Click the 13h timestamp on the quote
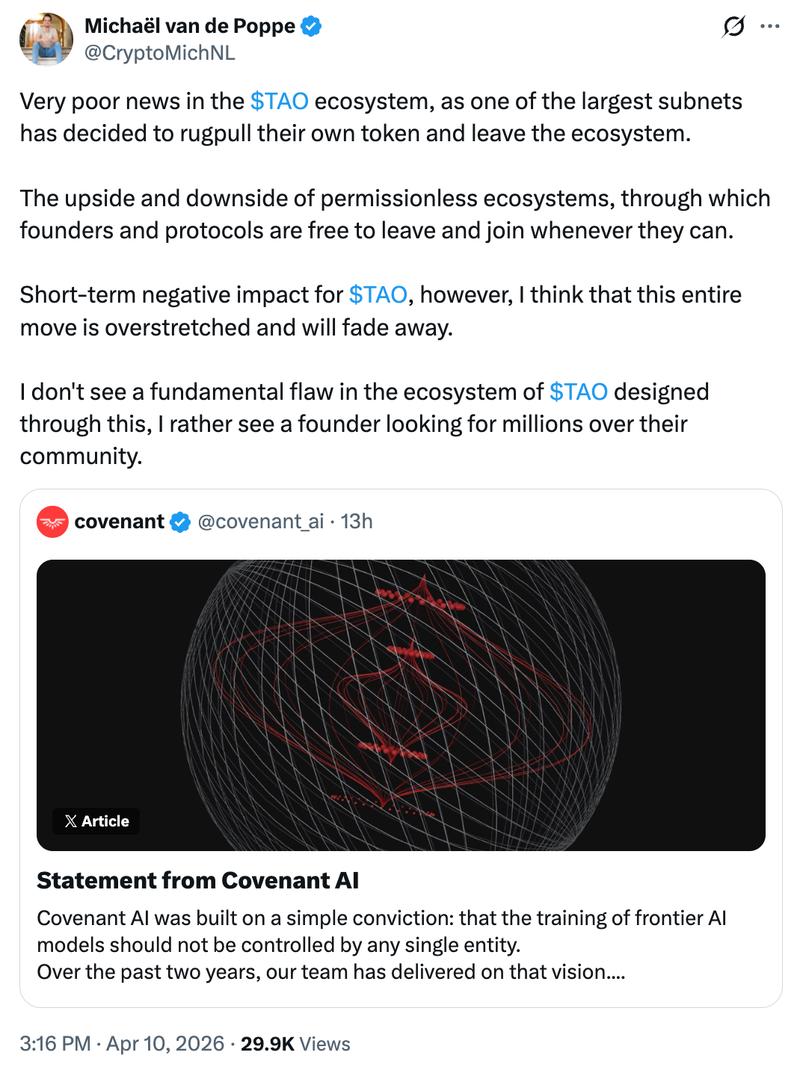 [x=356, y=521]
